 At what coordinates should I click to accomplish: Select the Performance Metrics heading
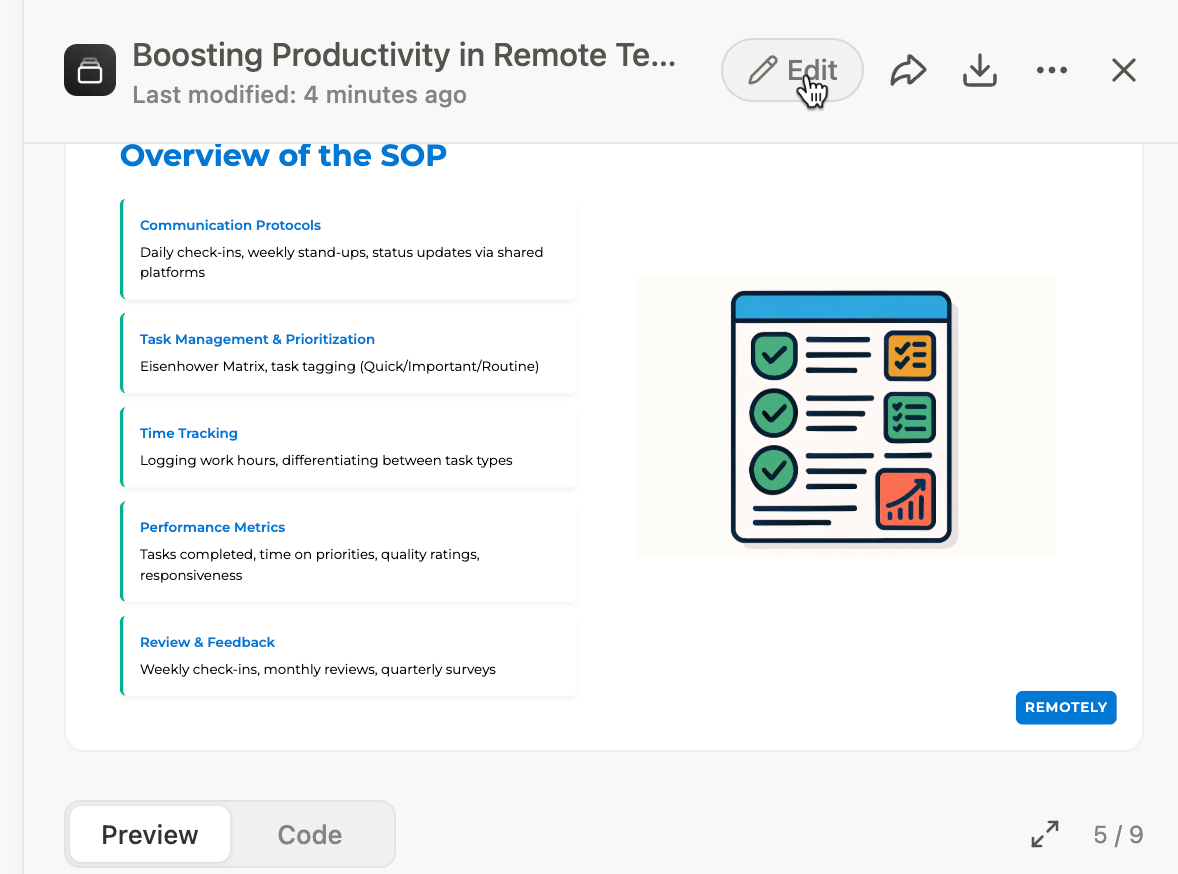[212, 528]
